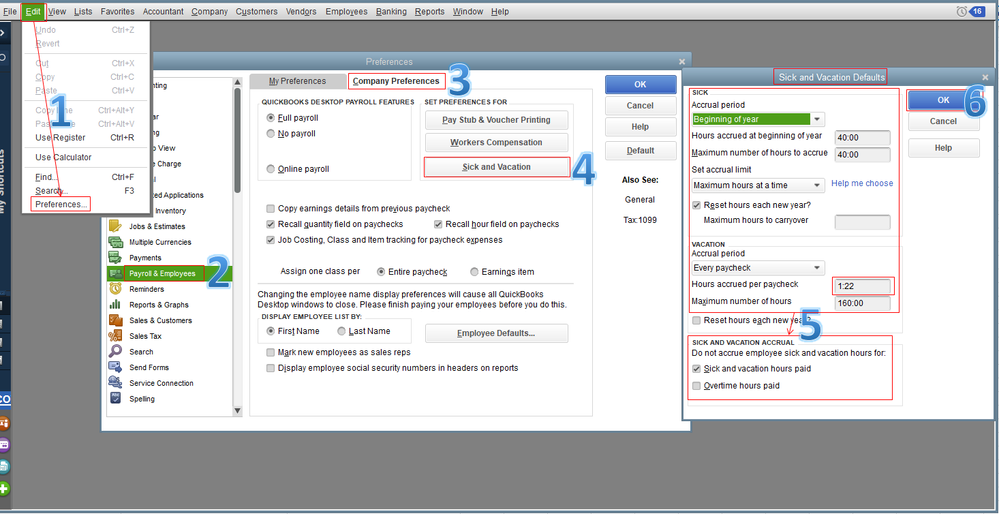Screen dimensions: 999x514
Task: Choose Earnings item for class assignment
Action: (474, 271)
